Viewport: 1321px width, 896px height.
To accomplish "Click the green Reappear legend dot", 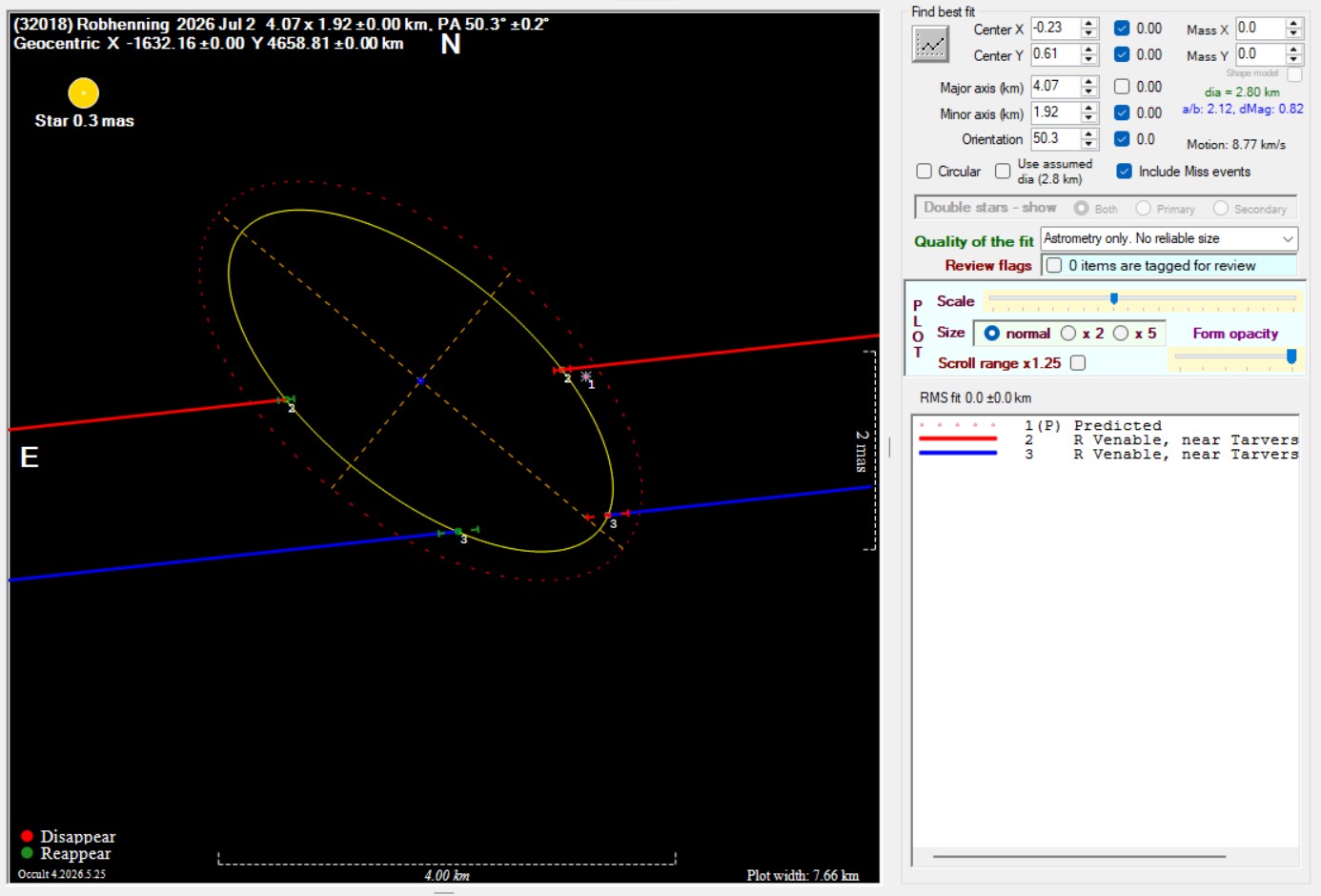I will [27, 853].
